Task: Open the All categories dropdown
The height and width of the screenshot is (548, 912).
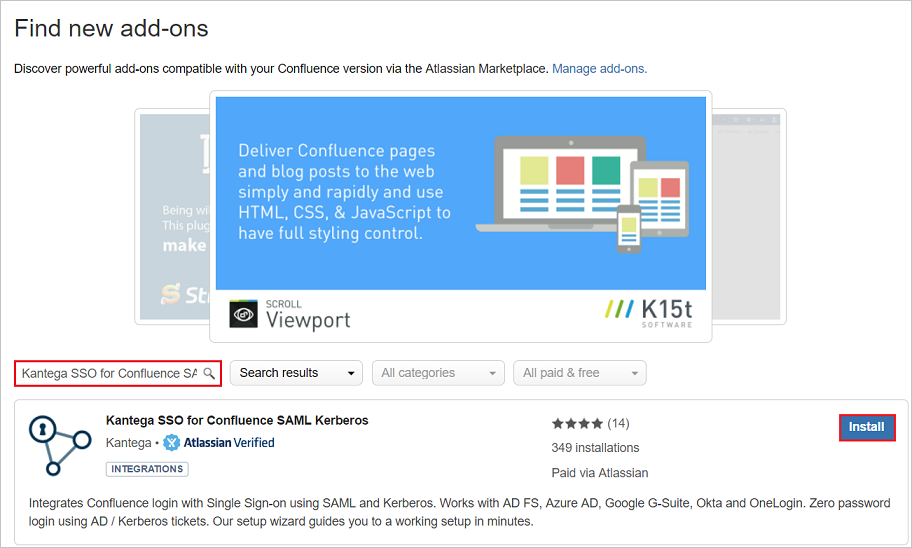Action: [x=438, y=373]
